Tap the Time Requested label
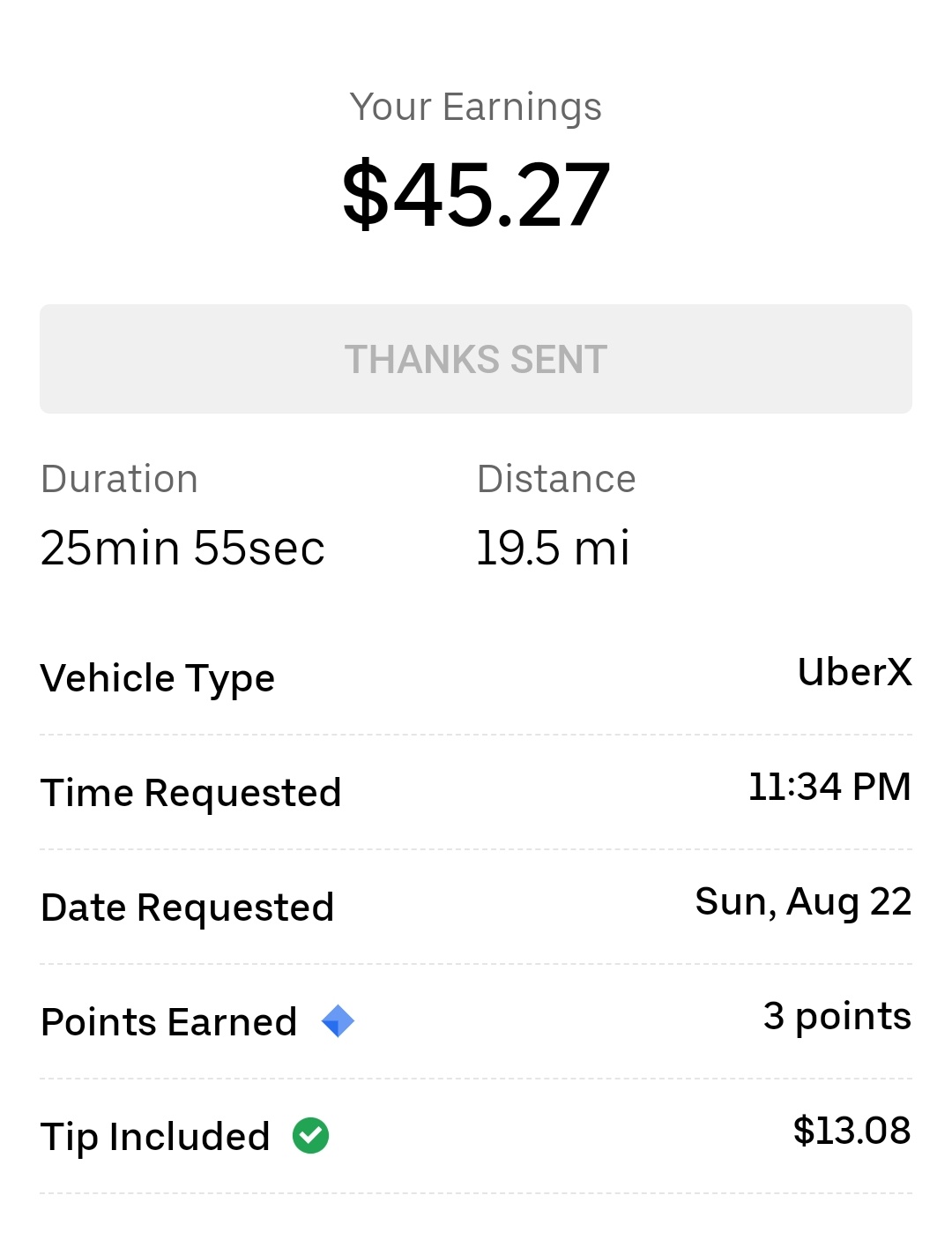 (191, 792)
